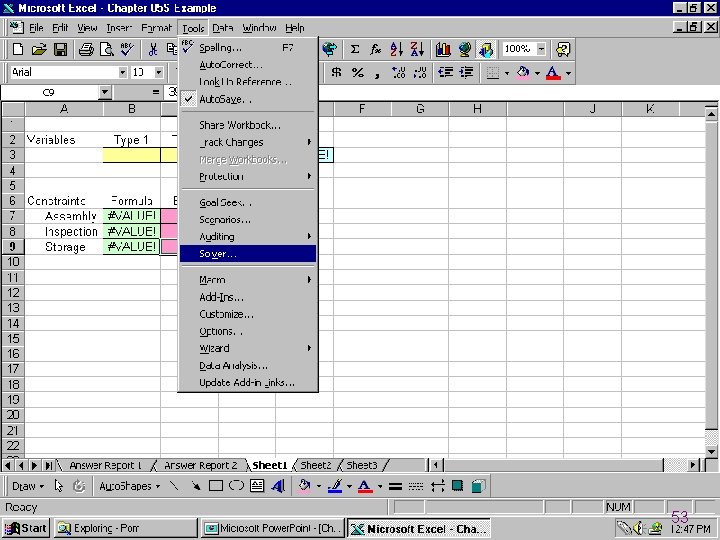Click the Cut scissors icon
The width and height of the screenshot is (720, 540).
[153, 49]
